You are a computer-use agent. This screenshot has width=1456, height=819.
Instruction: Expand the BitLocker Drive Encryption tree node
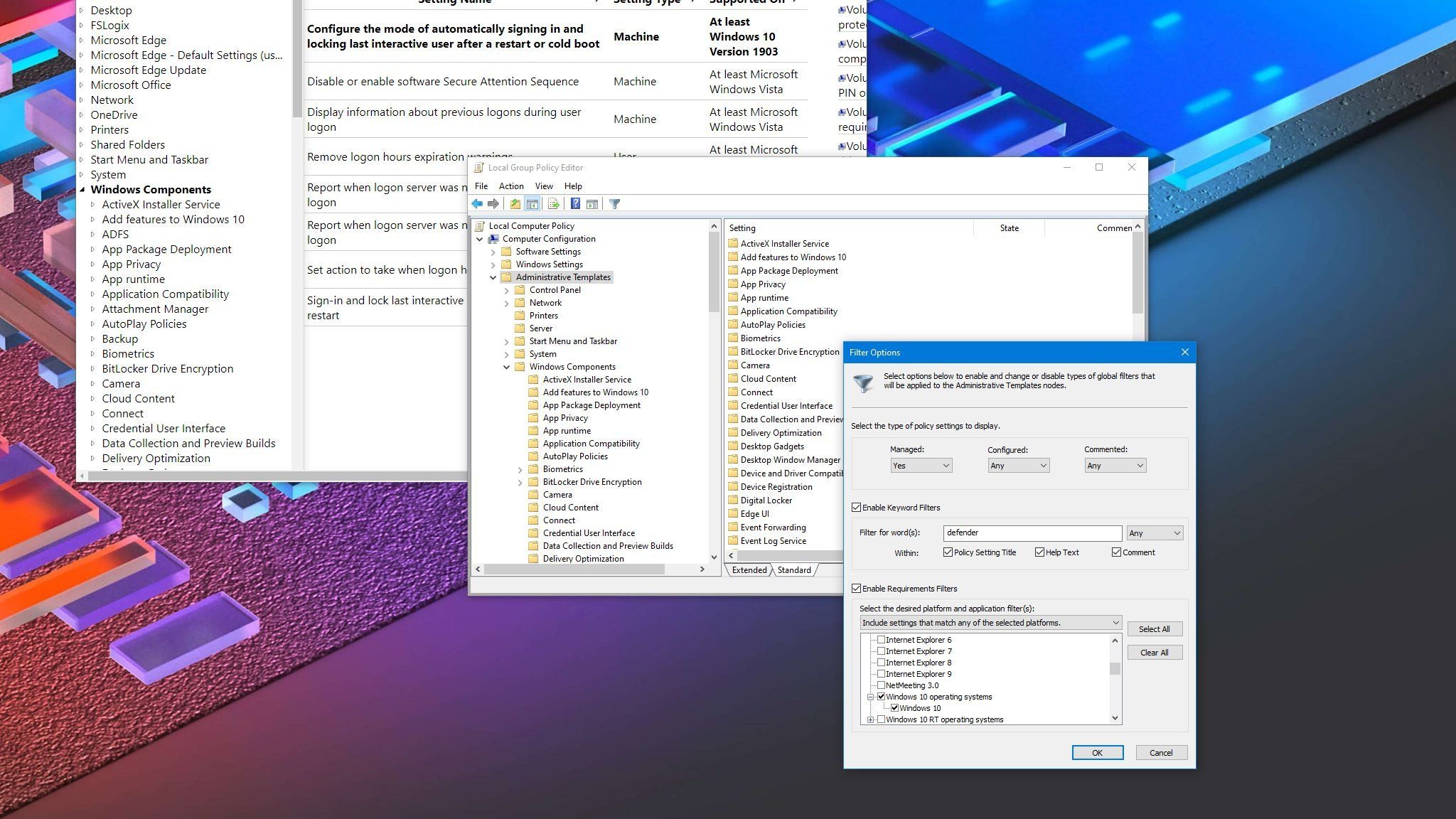pos(520,482)
